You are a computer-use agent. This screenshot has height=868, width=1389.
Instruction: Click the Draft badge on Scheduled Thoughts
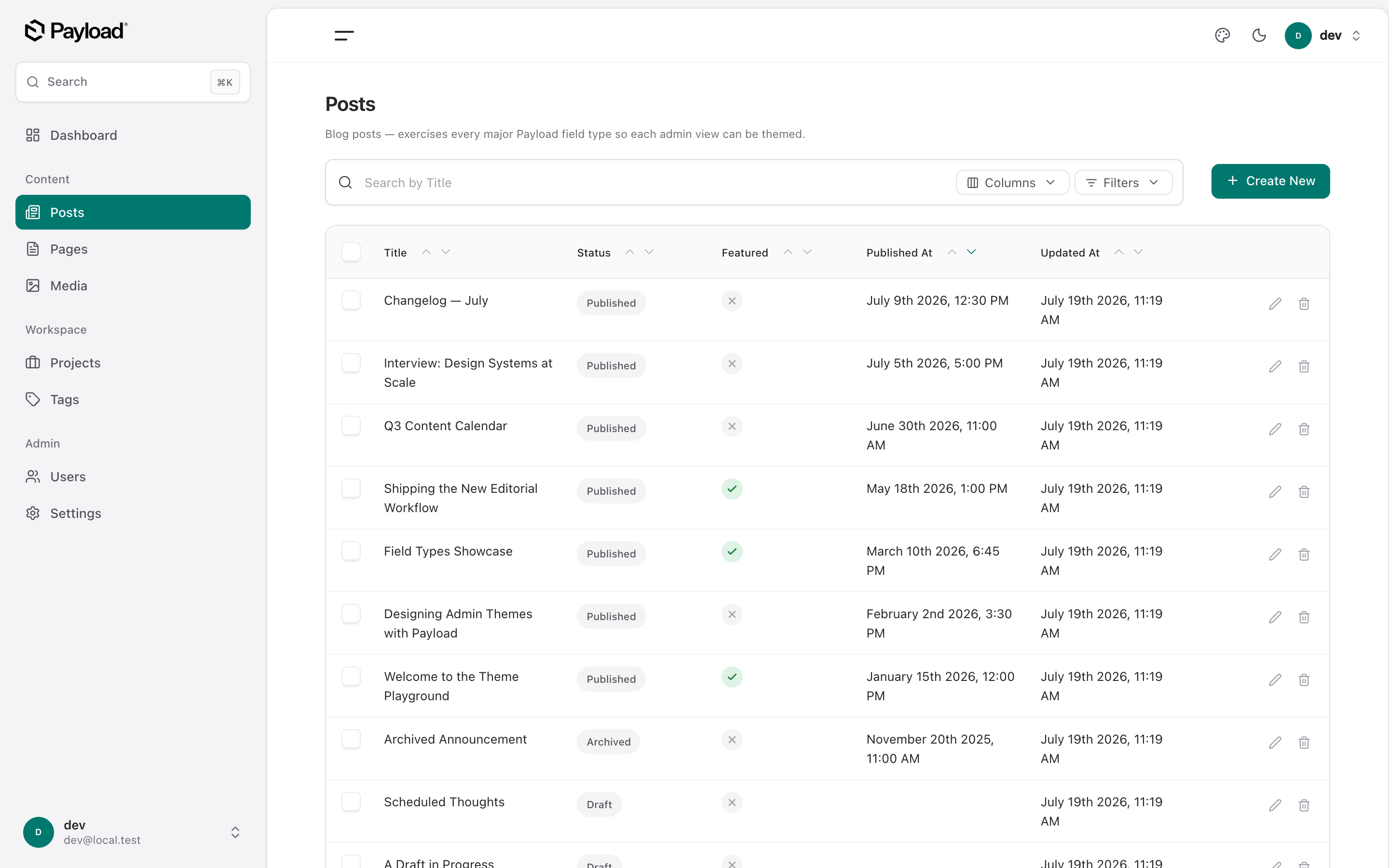(x=599, y=804)
